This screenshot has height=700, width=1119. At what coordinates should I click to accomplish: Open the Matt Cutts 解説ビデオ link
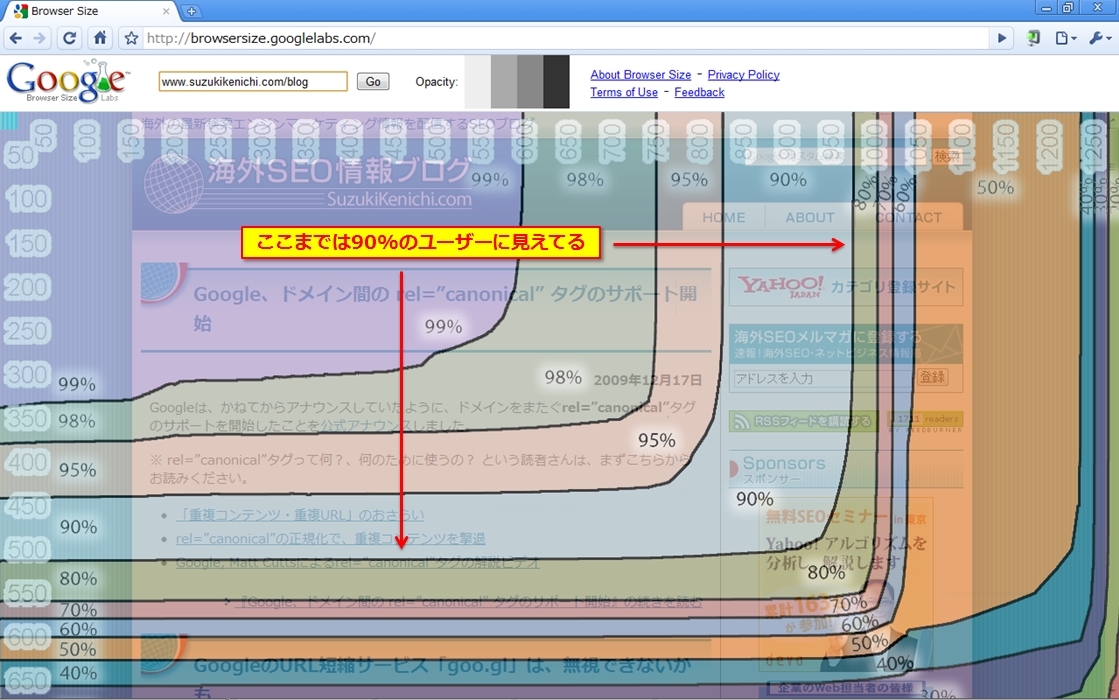[358, 563]
